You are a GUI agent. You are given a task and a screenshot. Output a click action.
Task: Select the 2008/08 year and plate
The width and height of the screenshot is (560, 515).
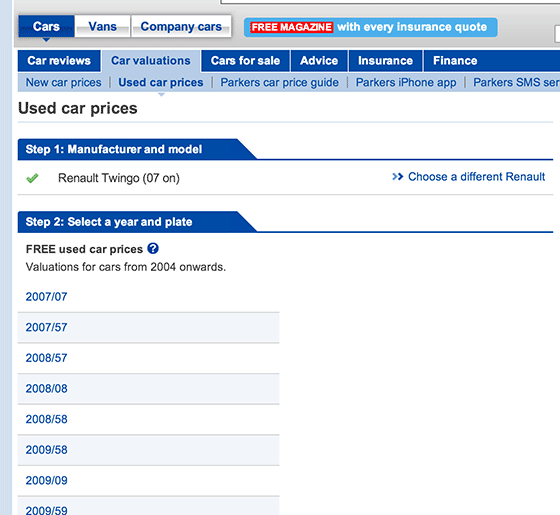tap(46, 389)
